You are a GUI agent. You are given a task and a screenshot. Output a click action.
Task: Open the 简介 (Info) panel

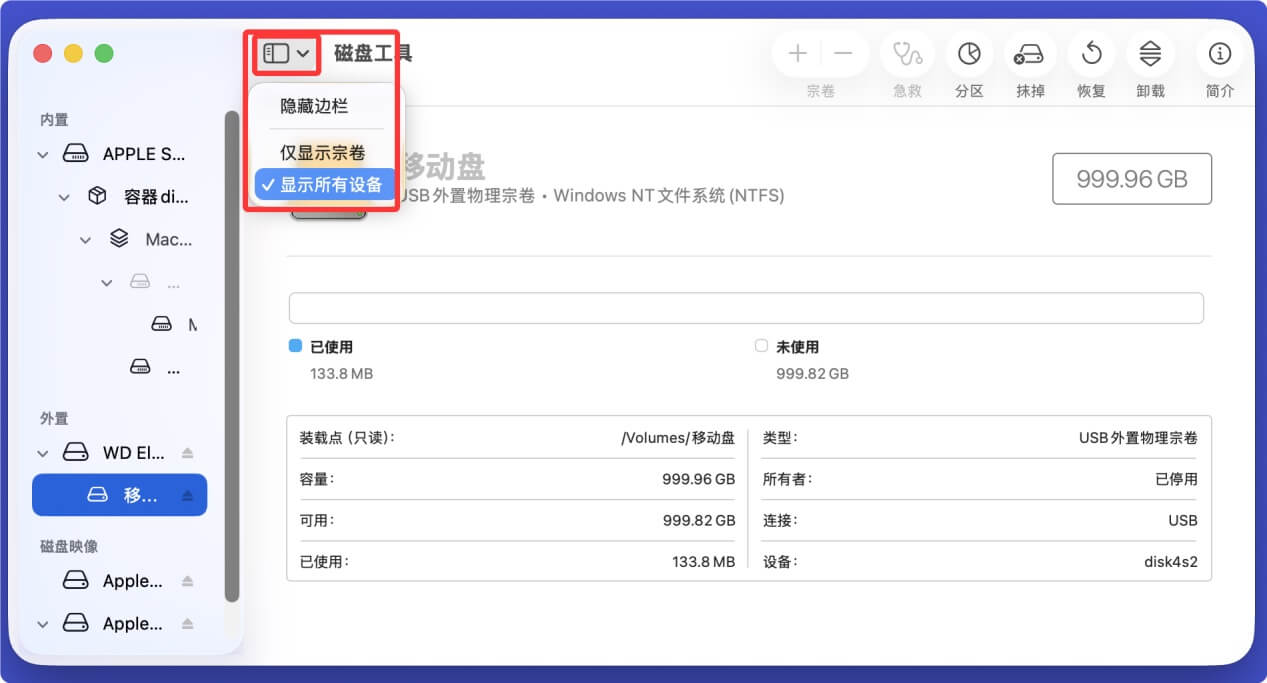click(1219, 54)
